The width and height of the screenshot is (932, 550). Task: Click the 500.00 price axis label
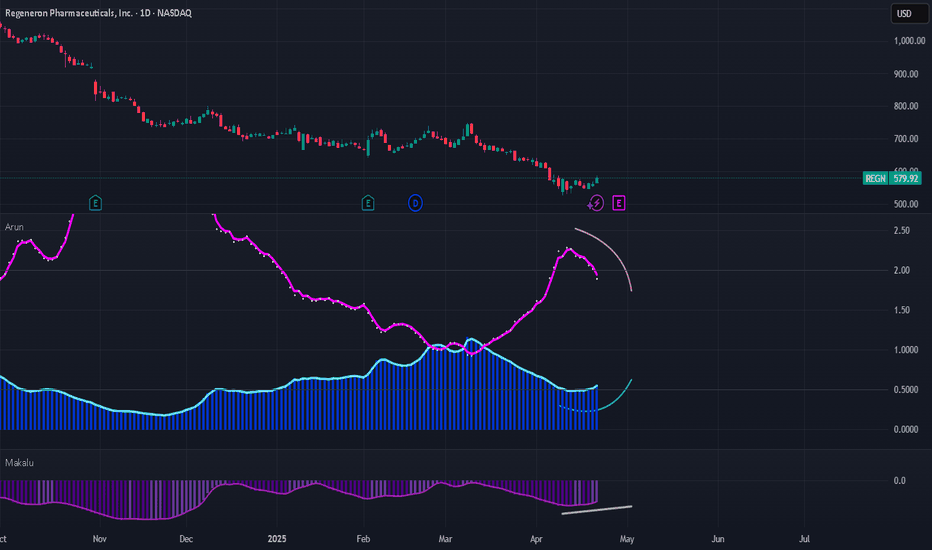[x=906, y=204]
